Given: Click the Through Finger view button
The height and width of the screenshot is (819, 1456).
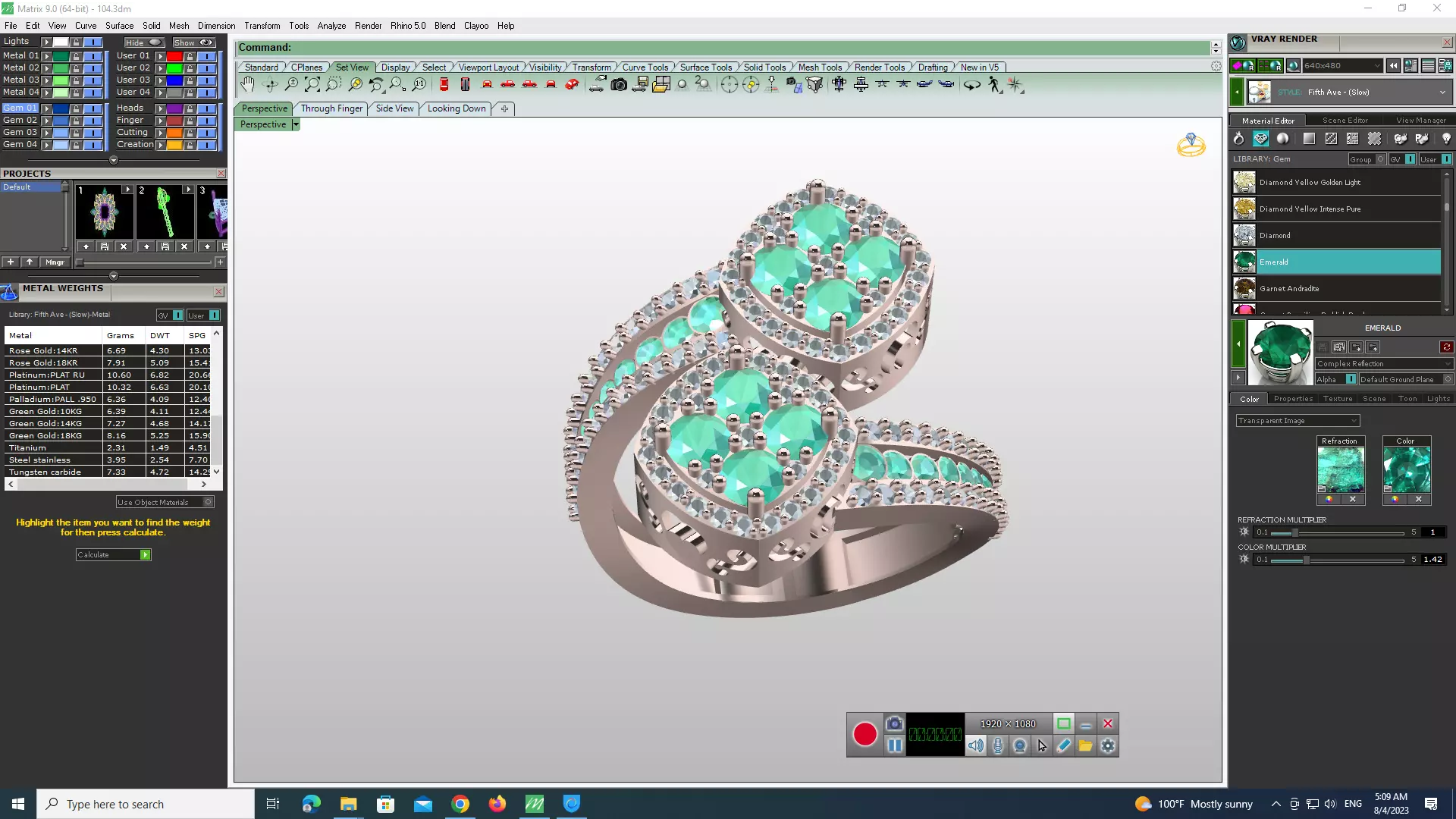Looking at the screenshot, I should 331,108.
